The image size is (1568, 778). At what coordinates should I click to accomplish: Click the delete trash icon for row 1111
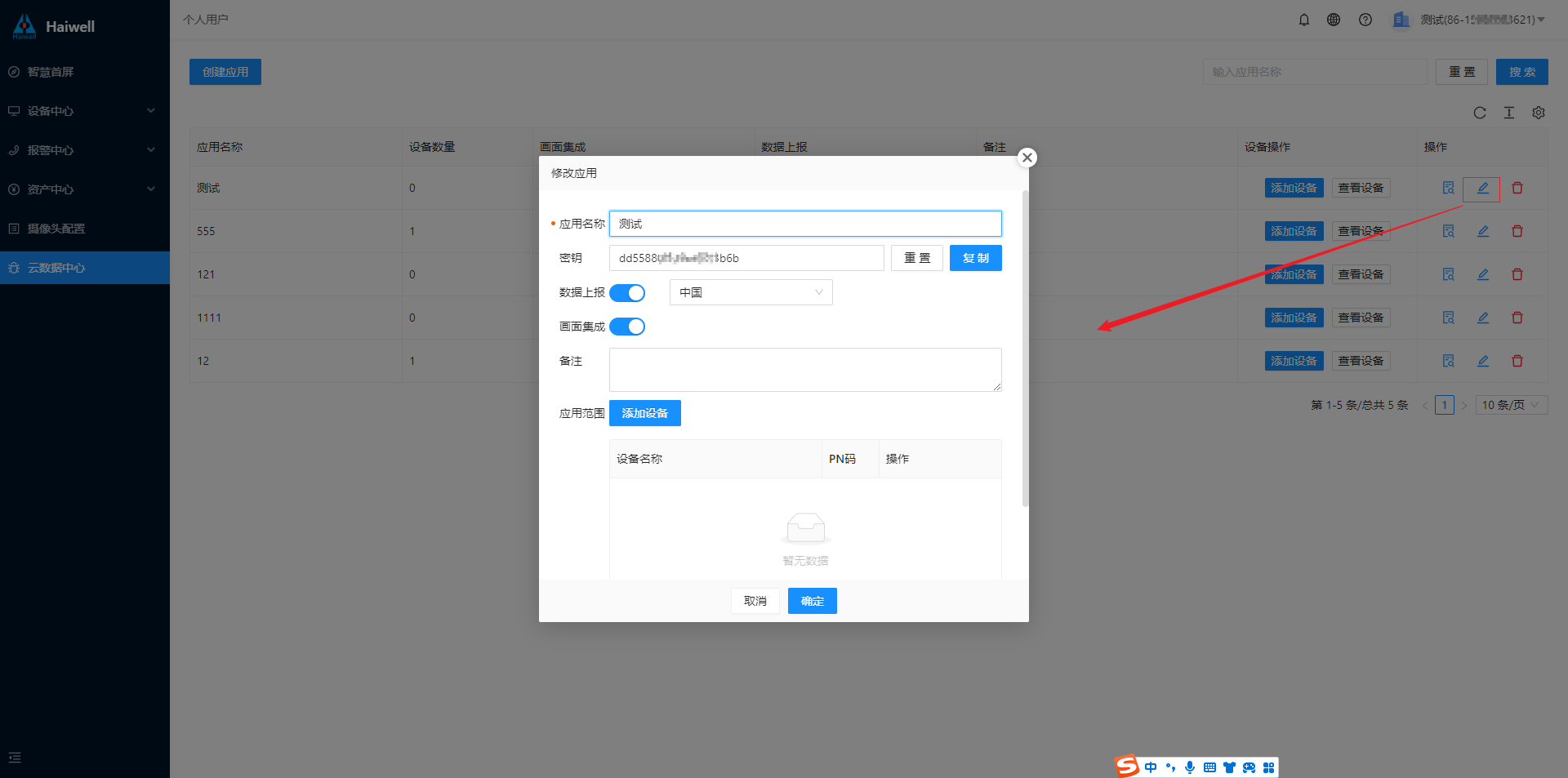pos(1517,318)
